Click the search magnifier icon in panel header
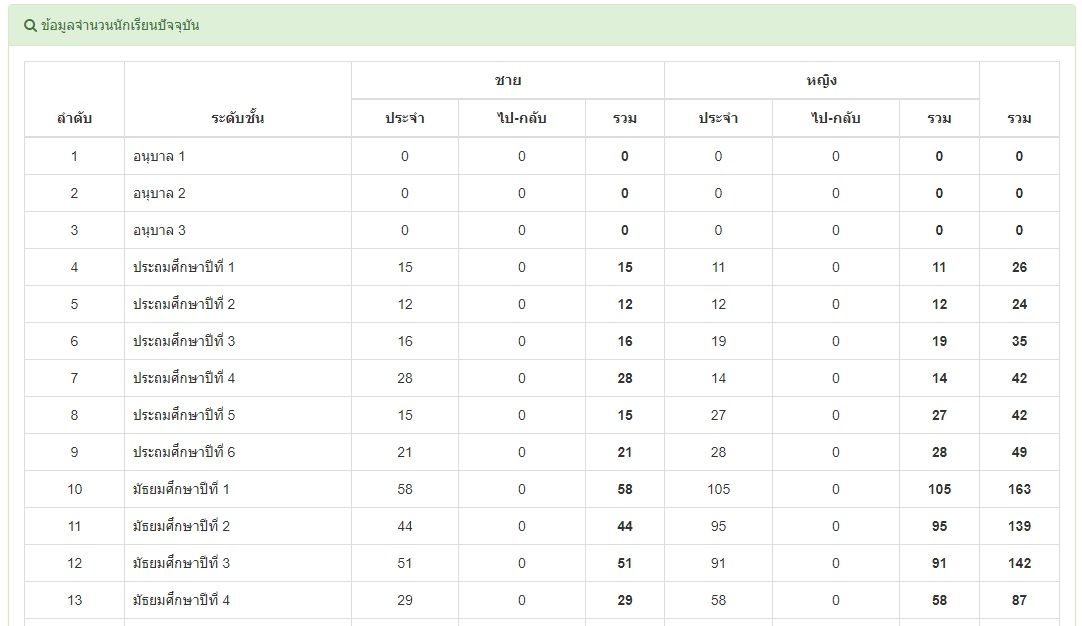The image size is (1082, 626). (x=30, y=26)
